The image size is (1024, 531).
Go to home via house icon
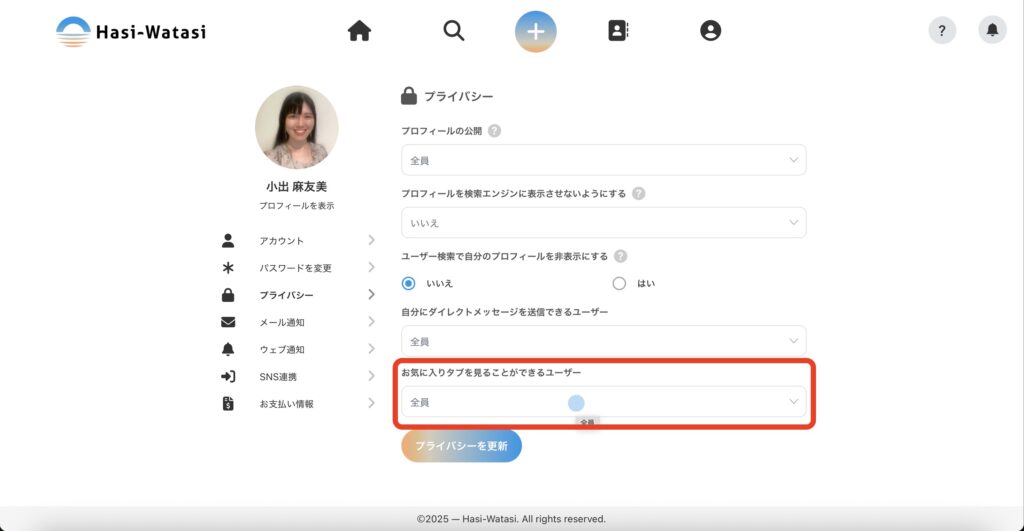pos(359,31)
